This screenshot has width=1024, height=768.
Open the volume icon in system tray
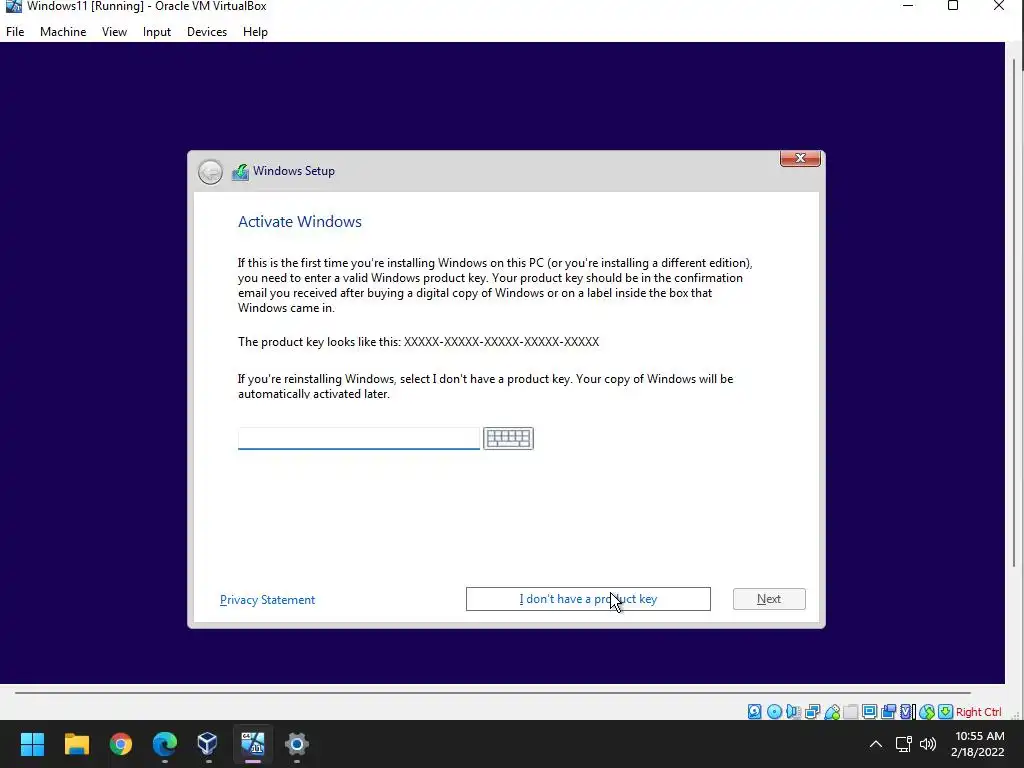click(927, 744)
